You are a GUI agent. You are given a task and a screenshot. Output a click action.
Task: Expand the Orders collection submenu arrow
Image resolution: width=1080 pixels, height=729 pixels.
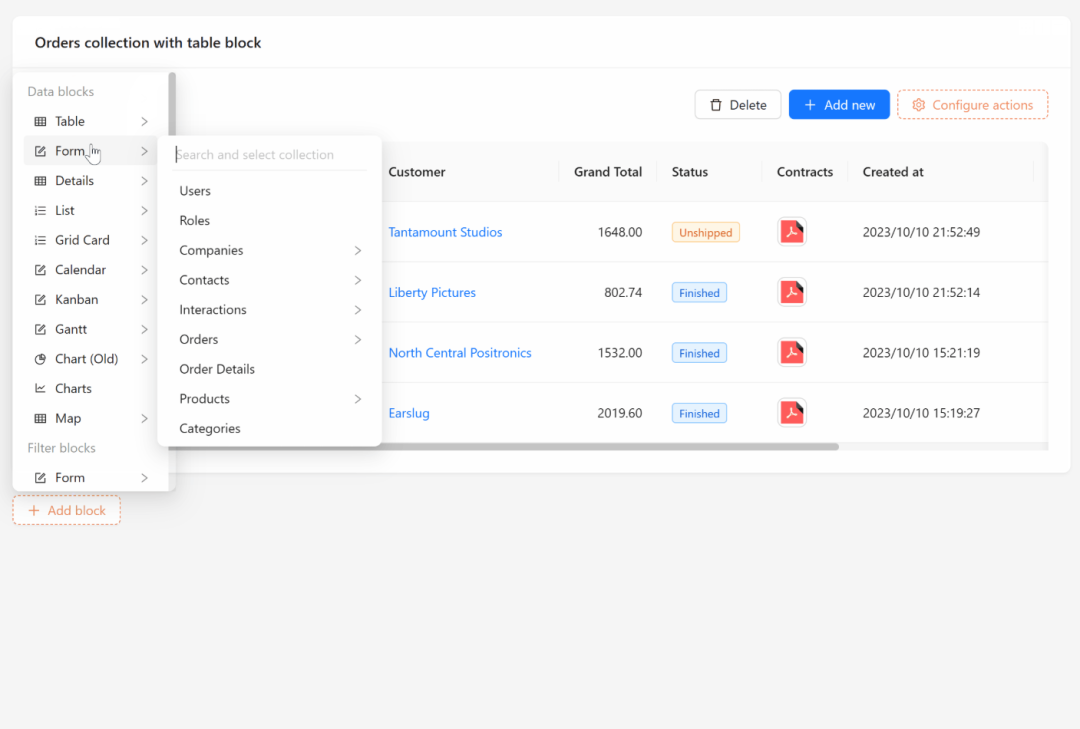click(x=357, y=339)
